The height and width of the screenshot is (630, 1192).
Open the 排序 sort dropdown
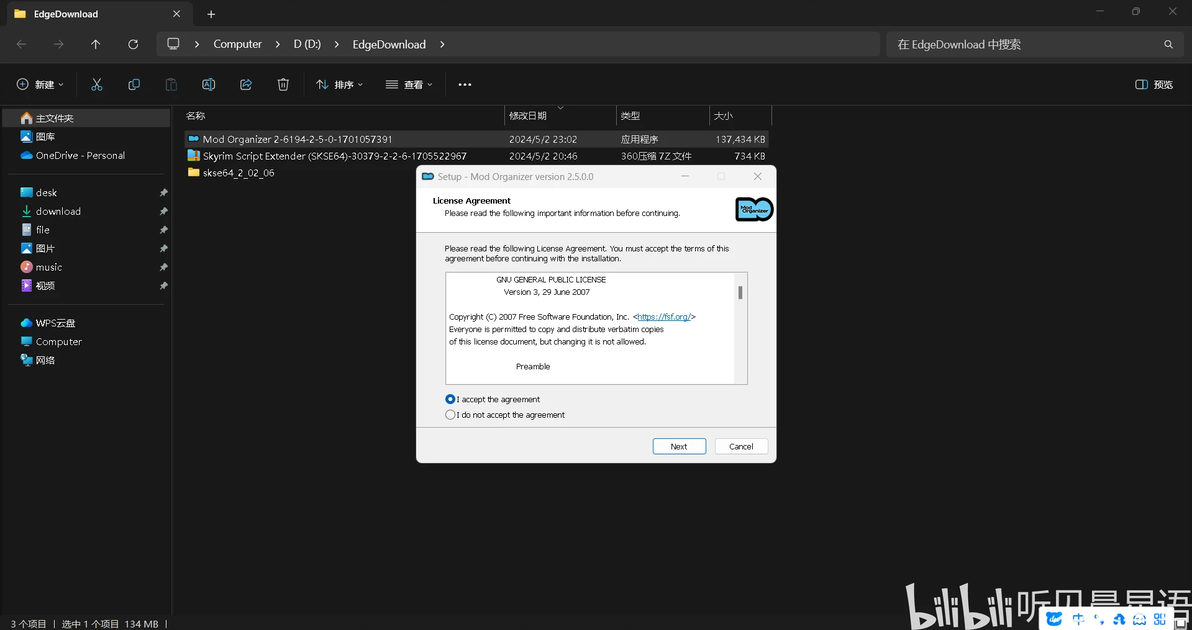[340, 84]
